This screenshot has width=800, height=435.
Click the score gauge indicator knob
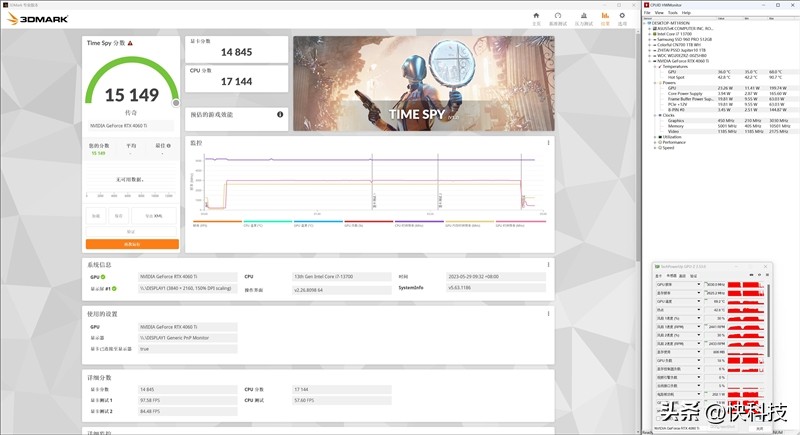tap(176, 103)
